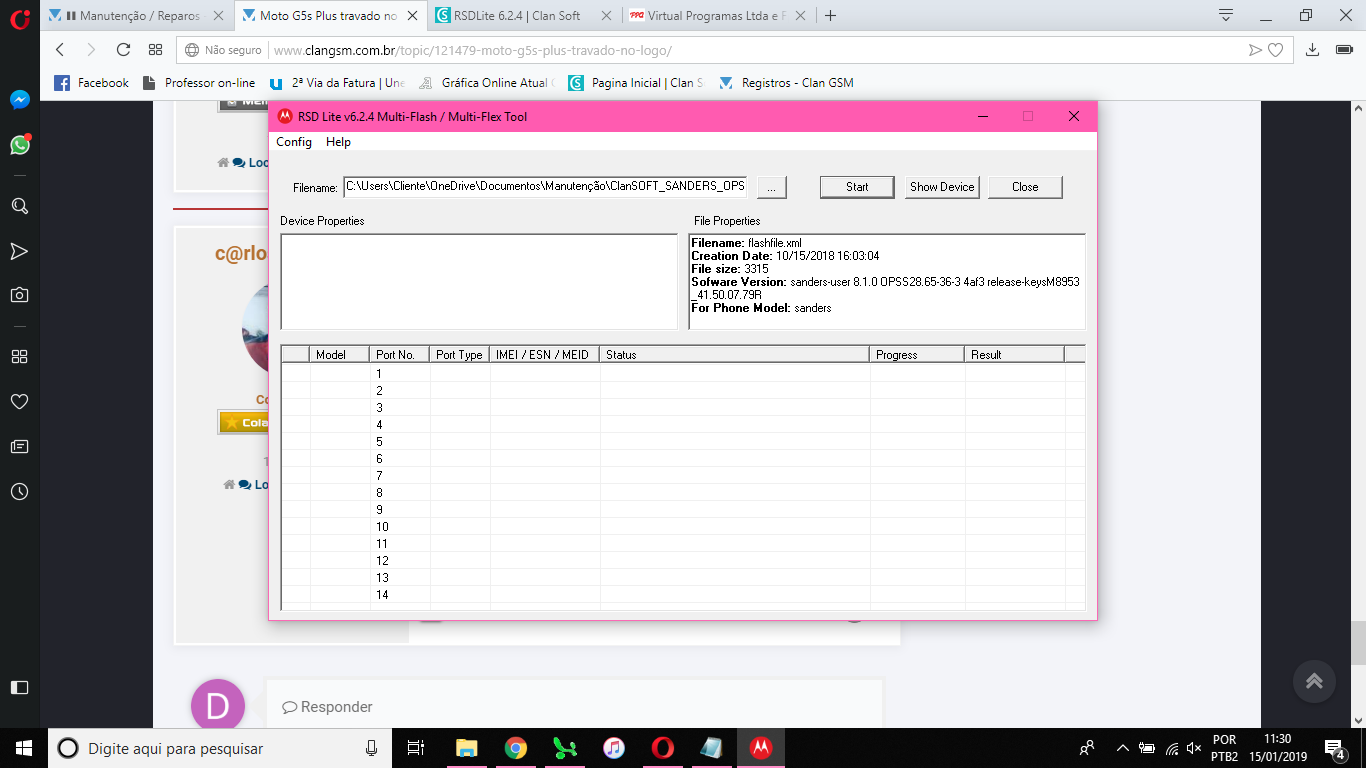Viewport: 1366px width, 768px height.
Task: Go back to previous page
Action: (x=60, y=50)
